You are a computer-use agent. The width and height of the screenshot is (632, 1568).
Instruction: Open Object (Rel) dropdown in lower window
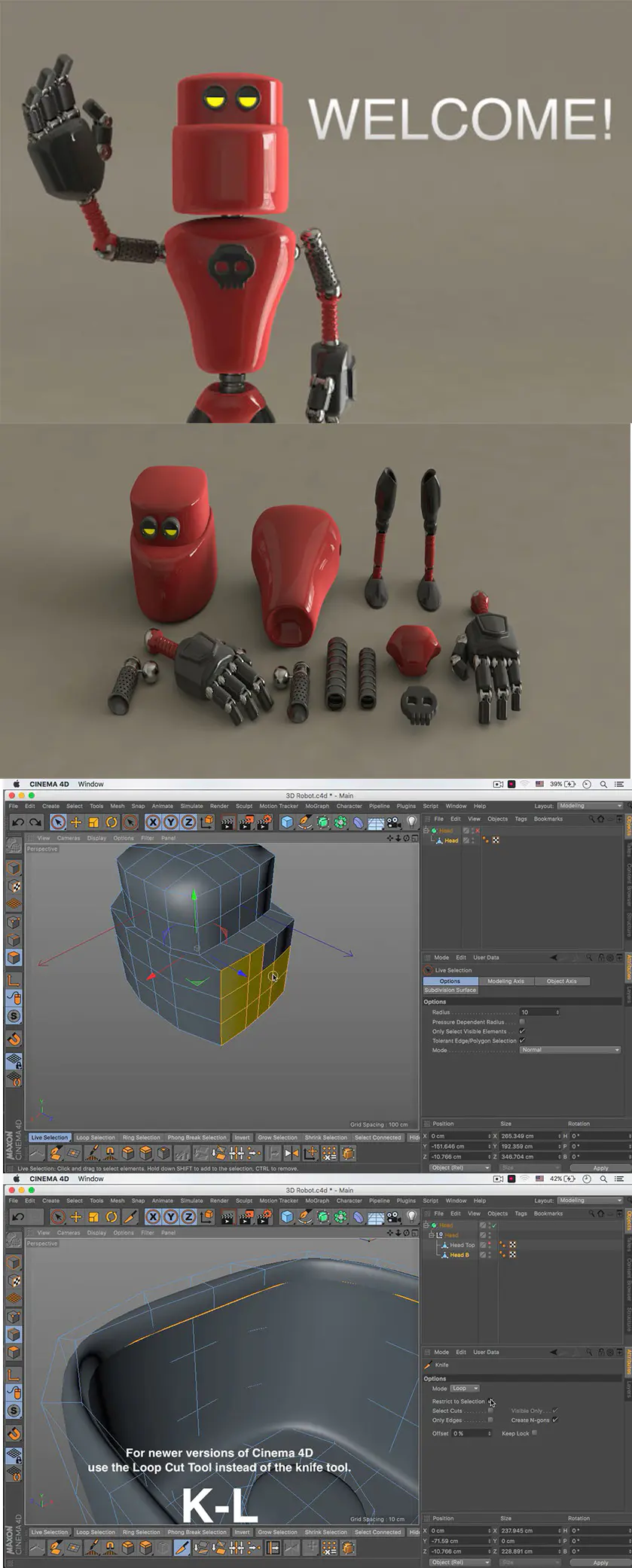click(460, 1563)
